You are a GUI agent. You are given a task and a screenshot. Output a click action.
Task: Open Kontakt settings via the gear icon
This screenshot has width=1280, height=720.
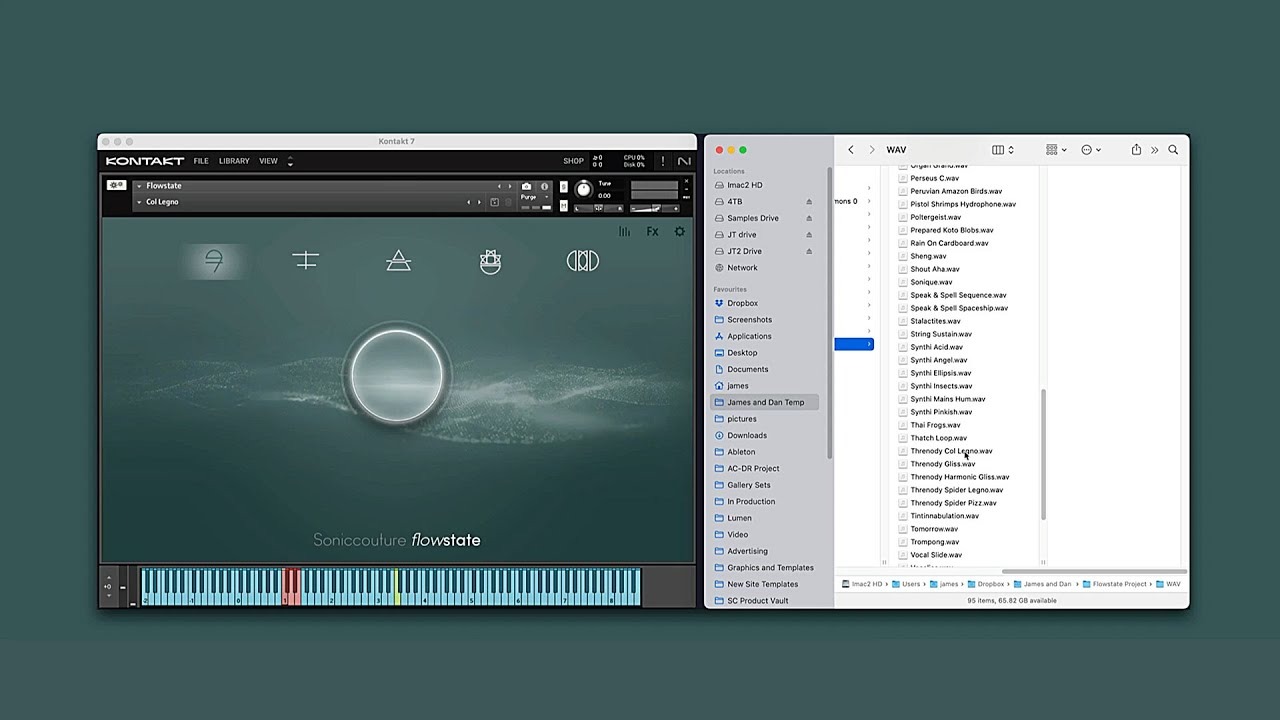tap(679, 231)
